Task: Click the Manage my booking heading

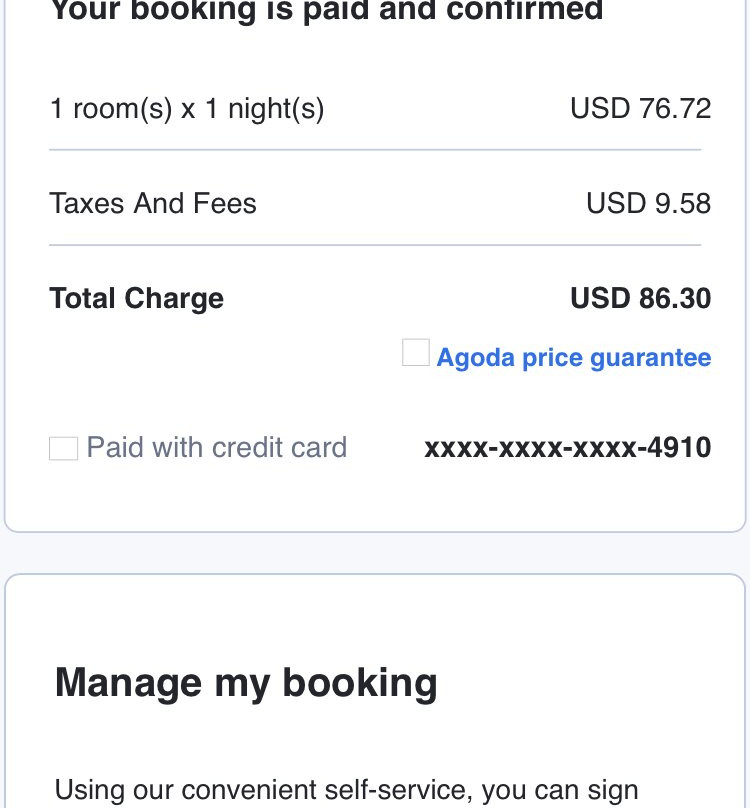Action: coord(246,683)
